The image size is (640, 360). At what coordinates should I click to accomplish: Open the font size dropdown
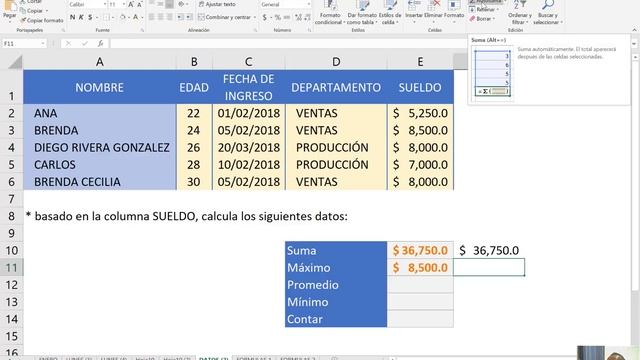coord(124,4)
